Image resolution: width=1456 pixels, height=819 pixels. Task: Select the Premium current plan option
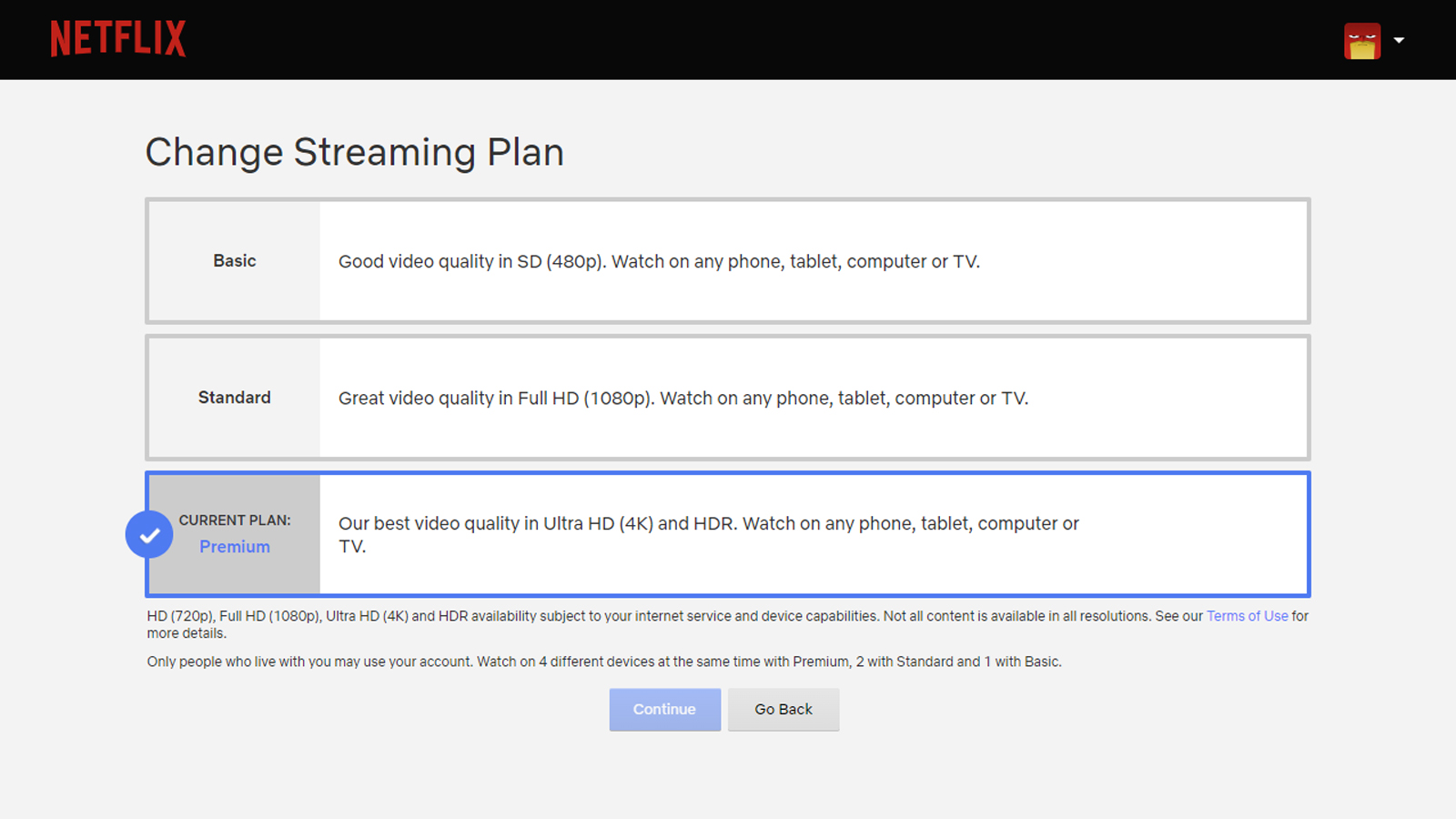click(728, 534)
